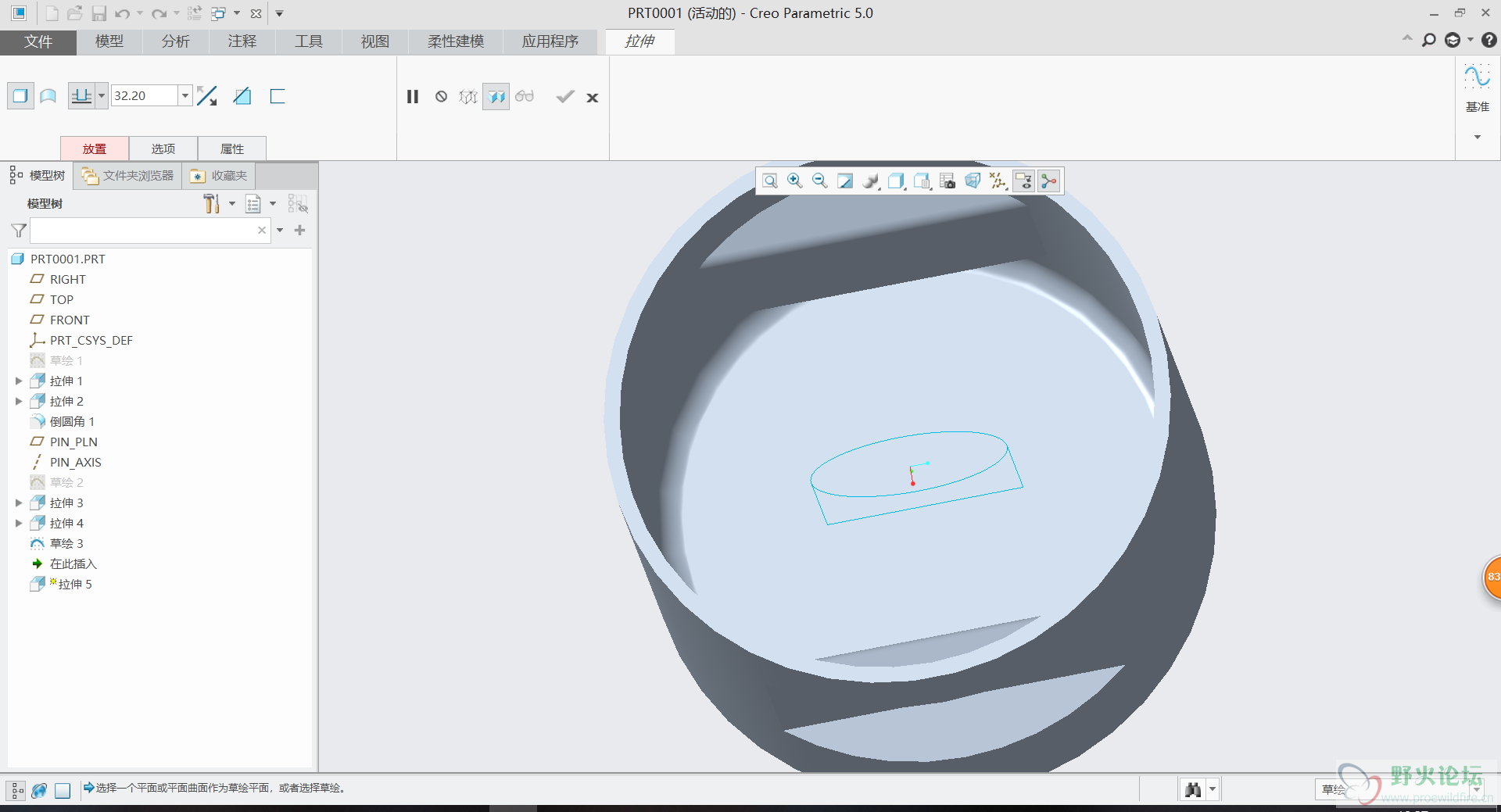The image size is (1501, 812).
Task: Click the New file icon
Action: pos(51,13)
